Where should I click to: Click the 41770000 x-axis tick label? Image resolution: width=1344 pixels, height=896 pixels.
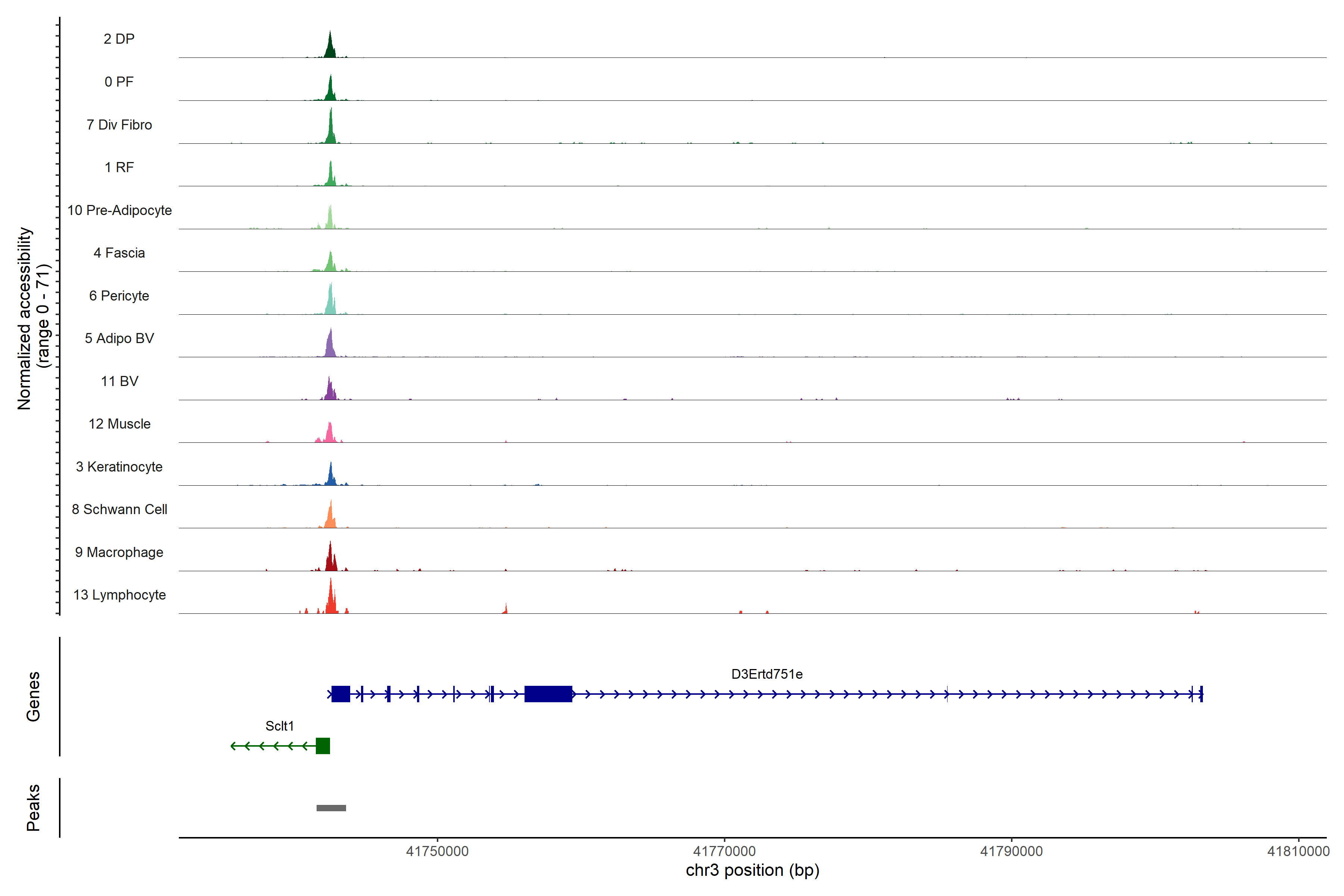tap(725, 852)
